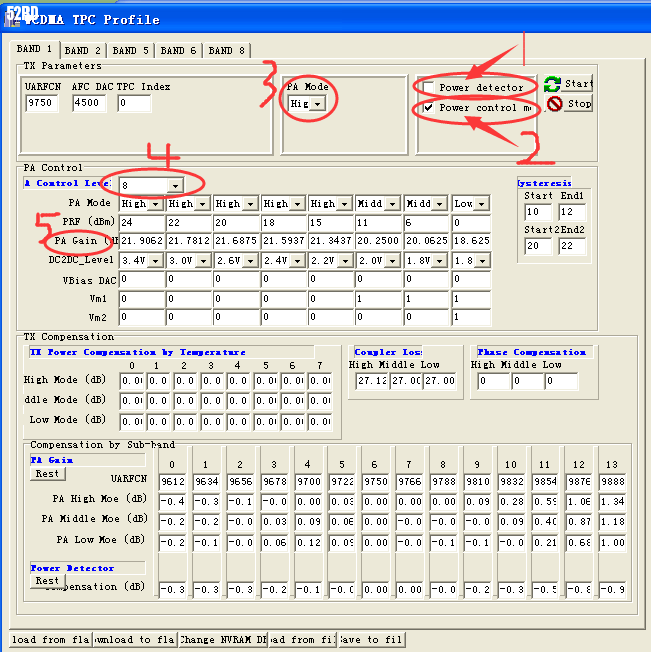Click the High Mode temperature field under column 0
The image size is (651, 652).
[x=133, y=381]
